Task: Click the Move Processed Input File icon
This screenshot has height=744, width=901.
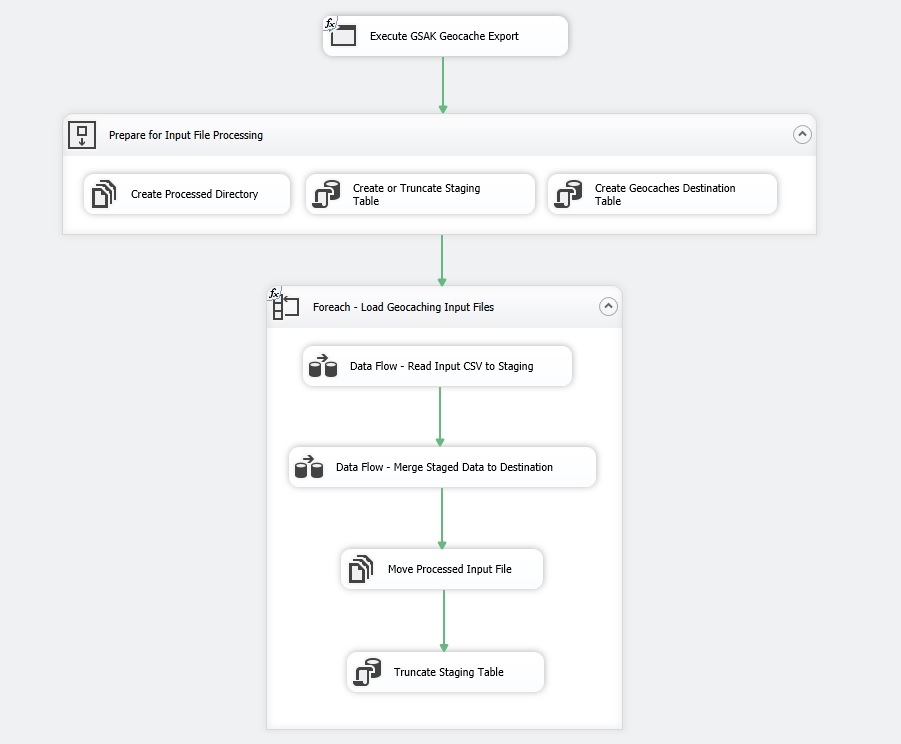Action: (x=361, y=569)
